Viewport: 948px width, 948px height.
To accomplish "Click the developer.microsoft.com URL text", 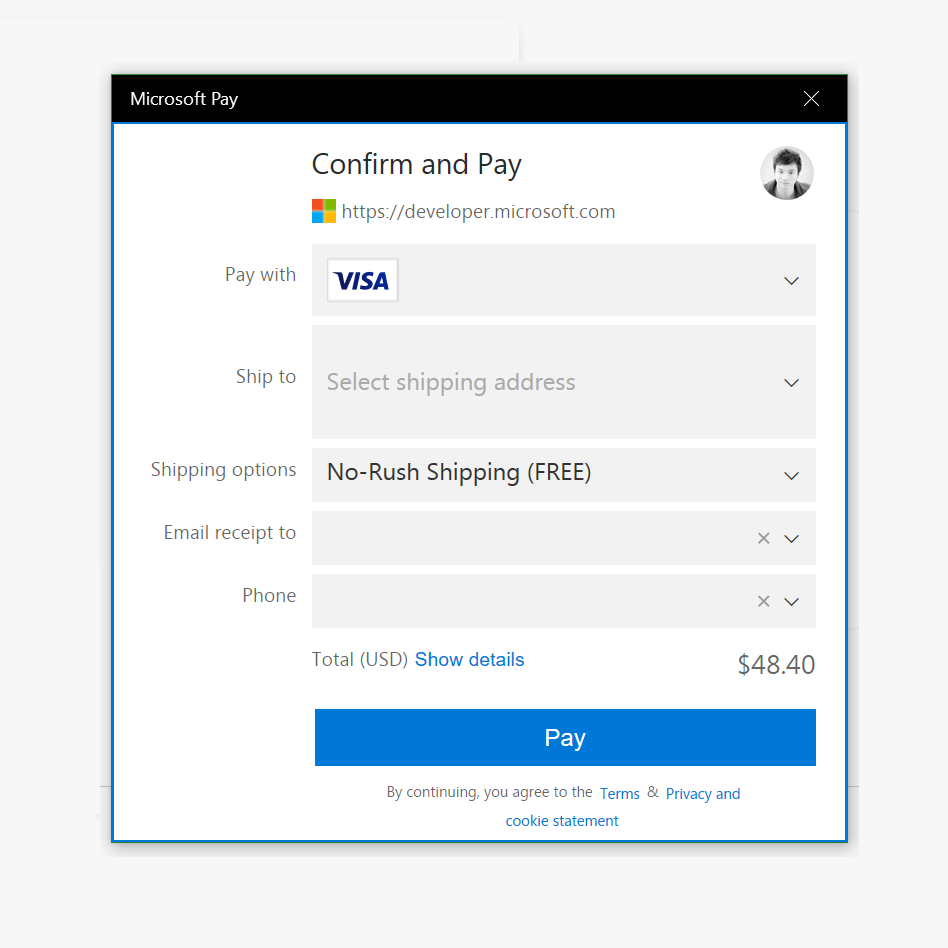I will tap(478, 212).
